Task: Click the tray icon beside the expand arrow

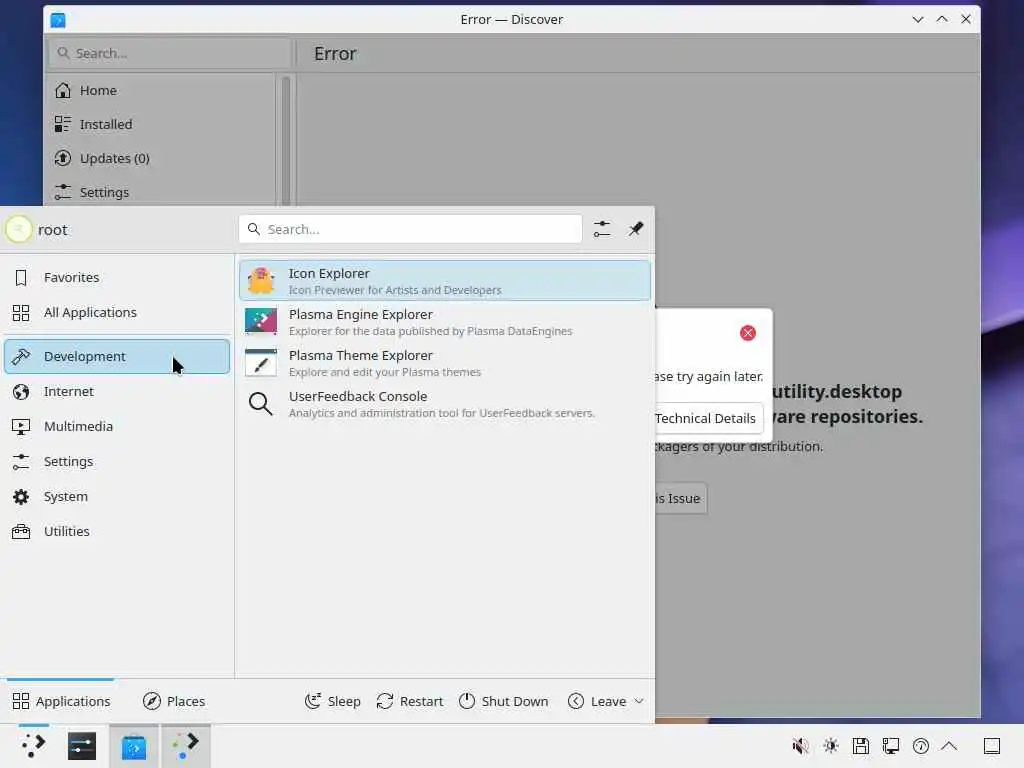Action: [921, 746]
